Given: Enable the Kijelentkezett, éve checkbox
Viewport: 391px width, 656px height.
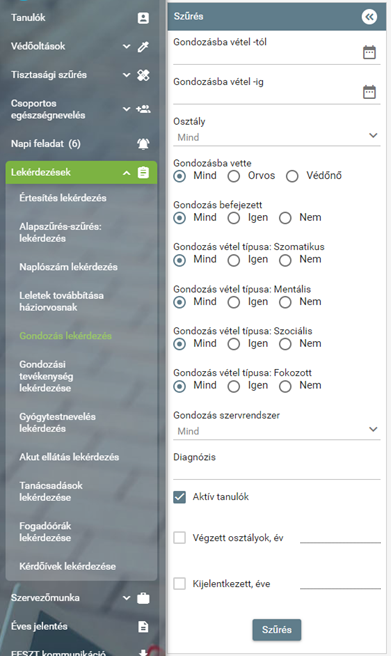Looking at the screenshot, I should pyautogui.click(x=179, y=584).
